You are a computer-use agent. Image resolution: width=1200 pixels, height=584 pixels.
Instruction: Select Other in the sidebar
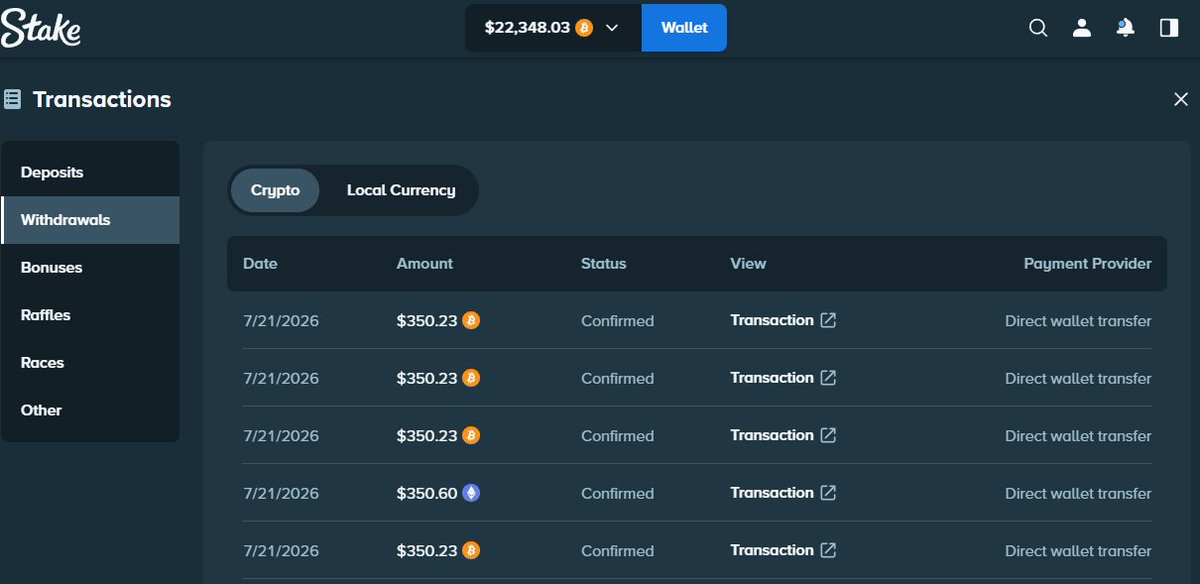coord(90,410)
